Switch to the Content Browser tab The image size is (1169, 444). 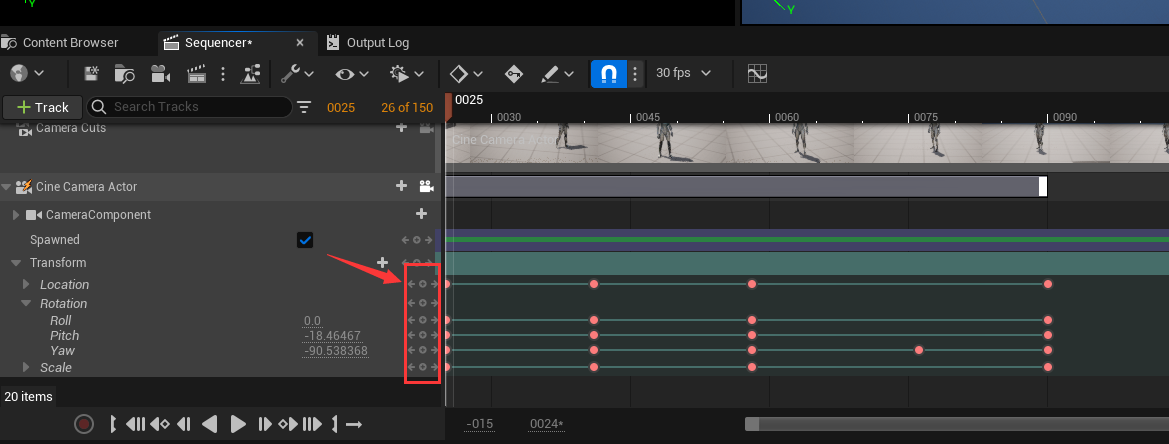70,43
